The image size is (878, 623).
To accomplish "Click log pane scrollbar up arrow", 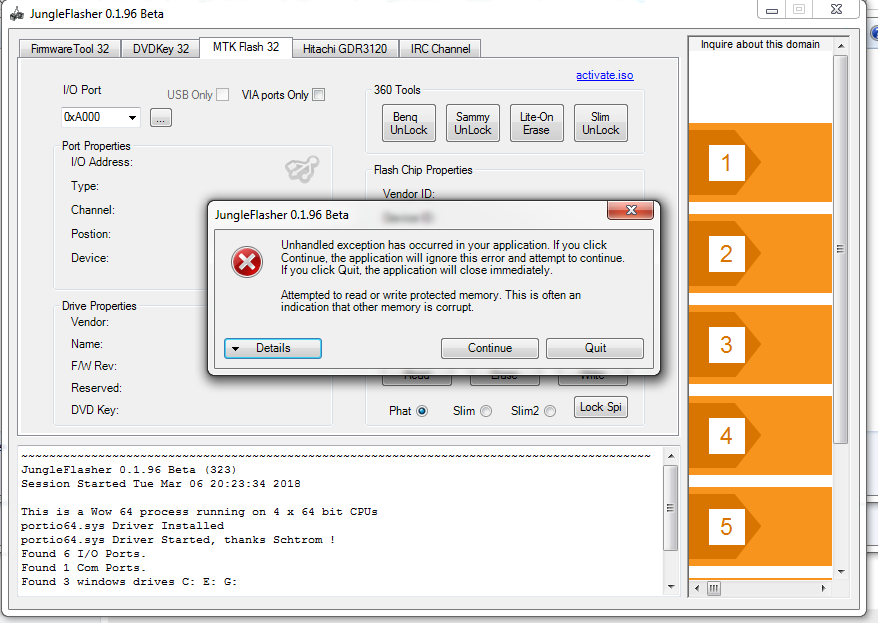I will (671, 456).
